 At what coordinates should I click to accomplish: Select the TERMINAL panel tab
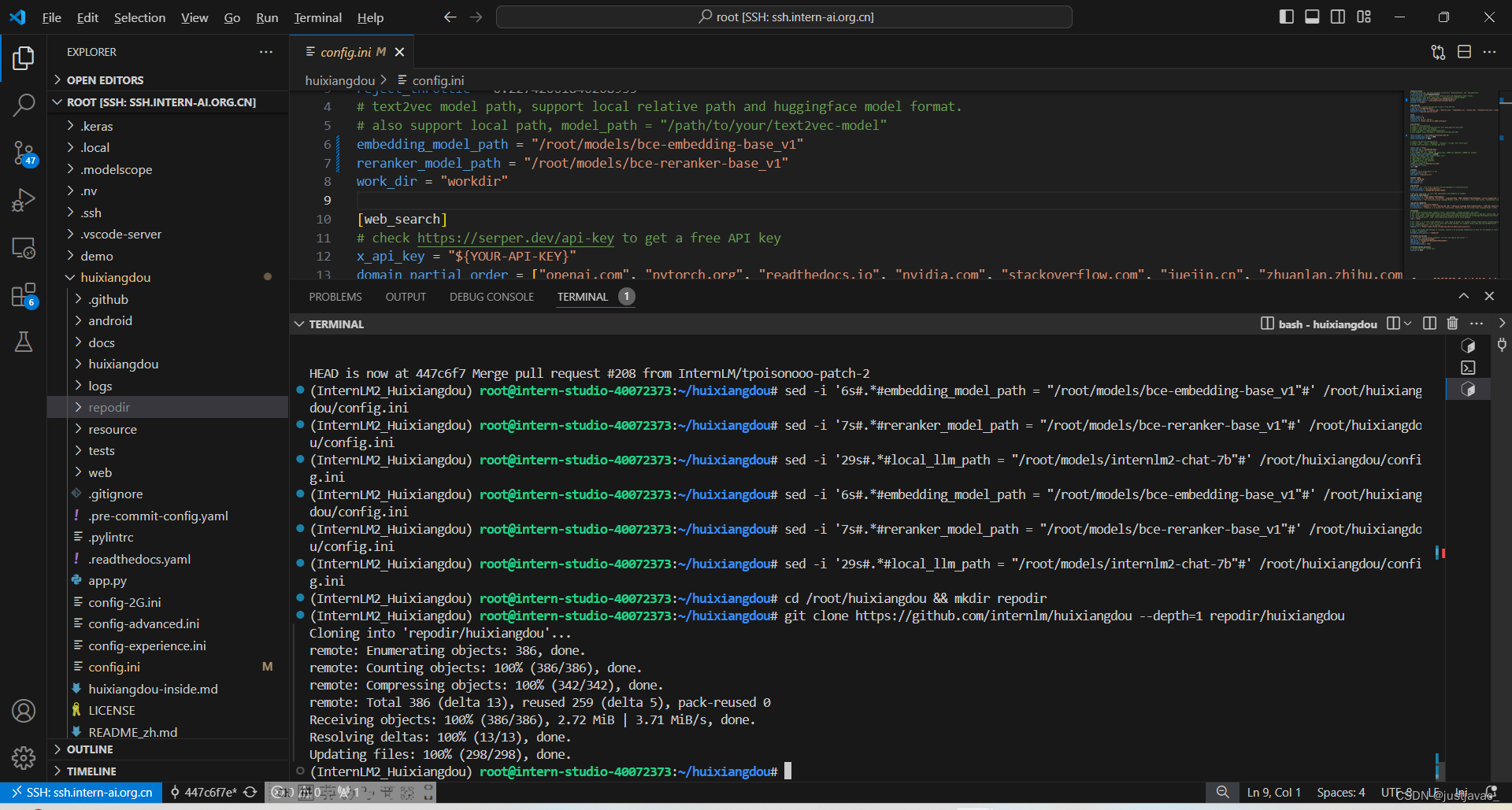coord(583,297)
